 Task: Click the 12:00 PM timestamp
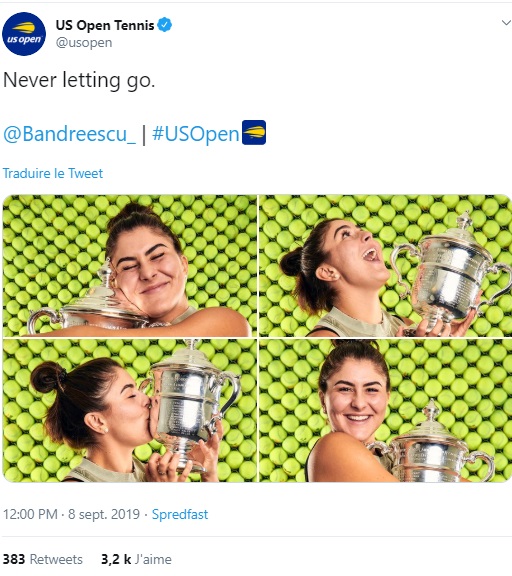pos(30,514)
